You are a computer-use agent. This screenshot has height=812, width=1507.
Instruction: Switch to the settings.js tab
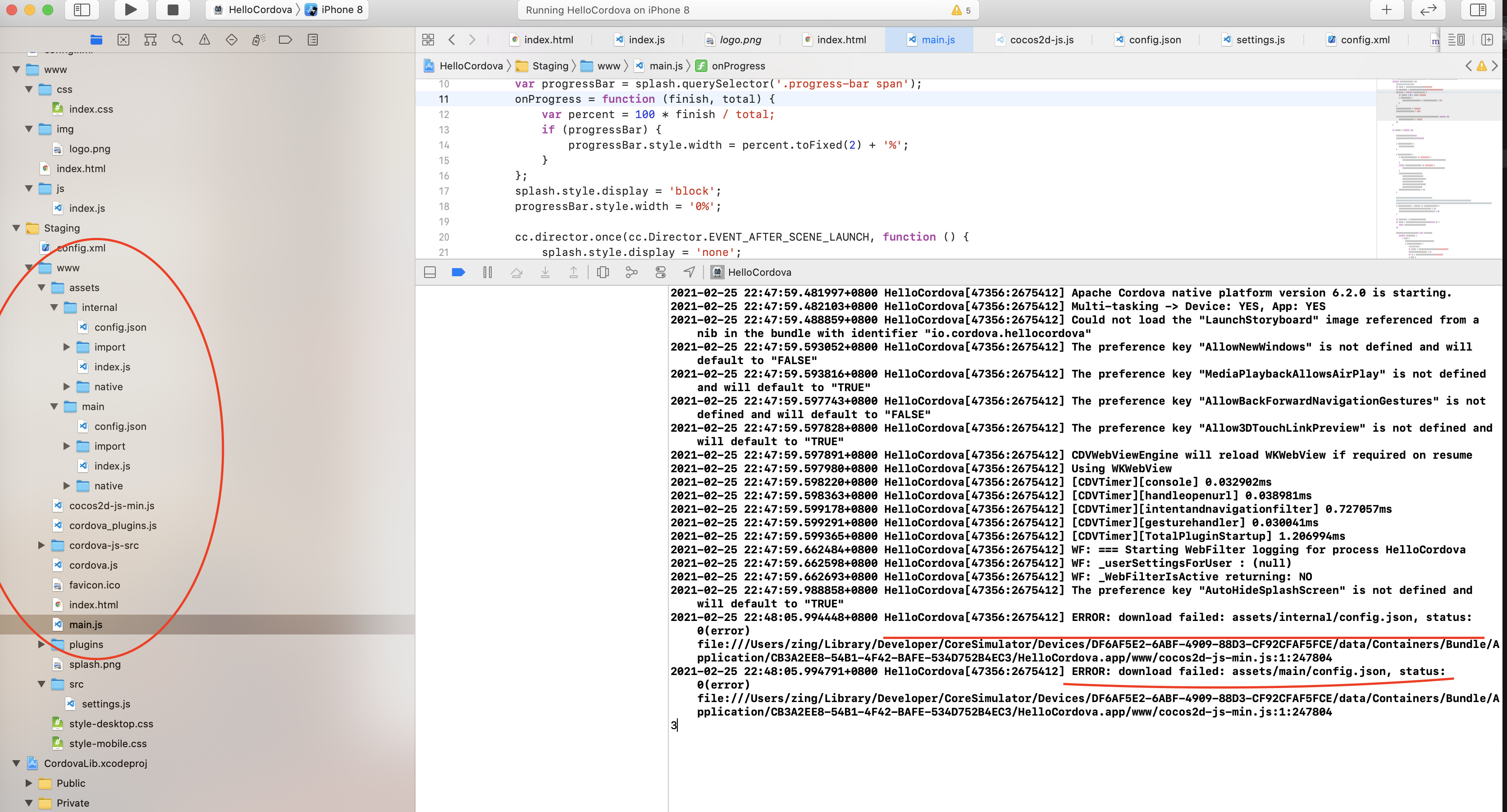(x=1260, y=40)
